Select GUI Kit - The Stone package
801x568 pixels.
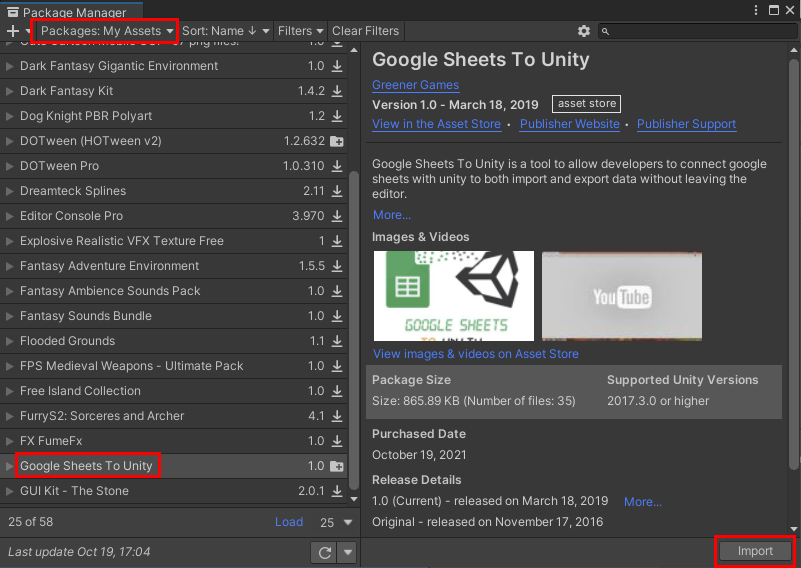click(x=174, y=491)
